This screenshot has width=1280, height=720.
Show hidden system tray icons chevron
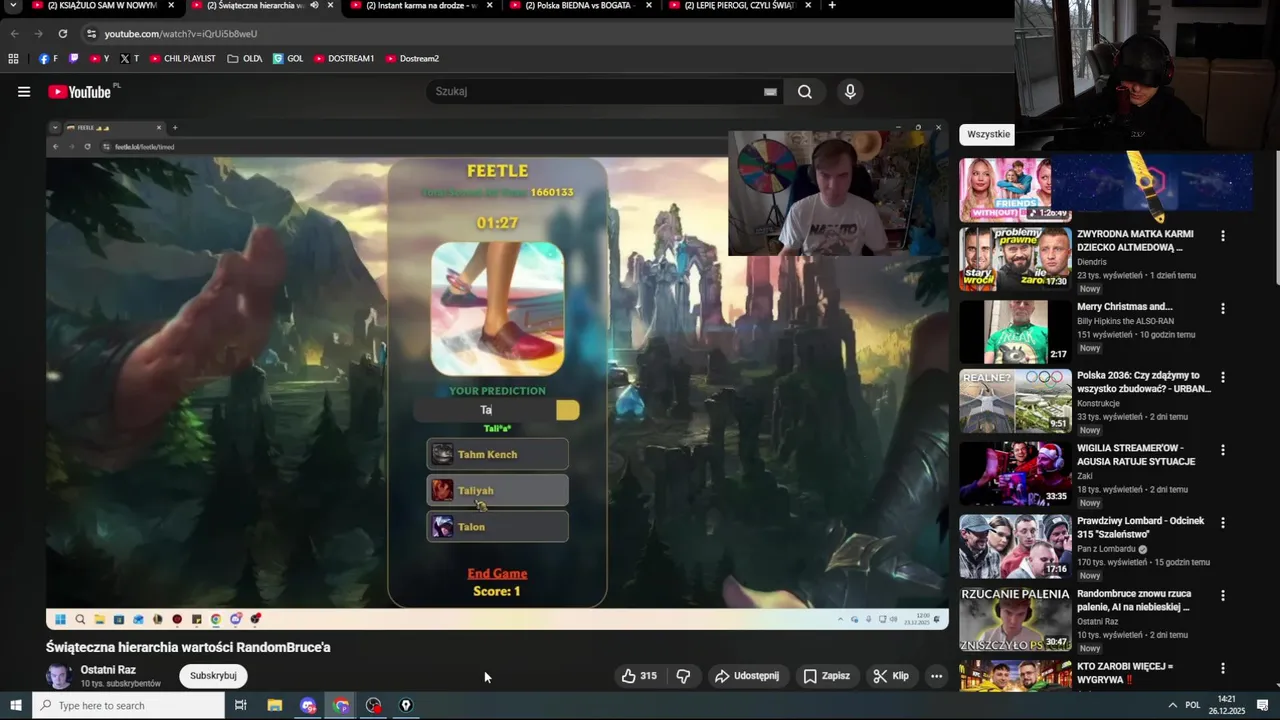[1173, 706]
